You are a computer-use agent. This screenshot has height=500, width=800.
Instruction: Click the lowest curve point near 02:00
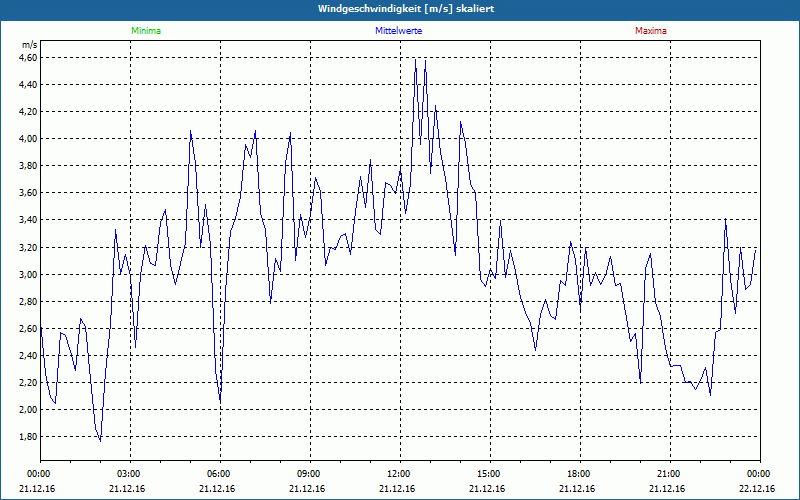tap(101, 441)
